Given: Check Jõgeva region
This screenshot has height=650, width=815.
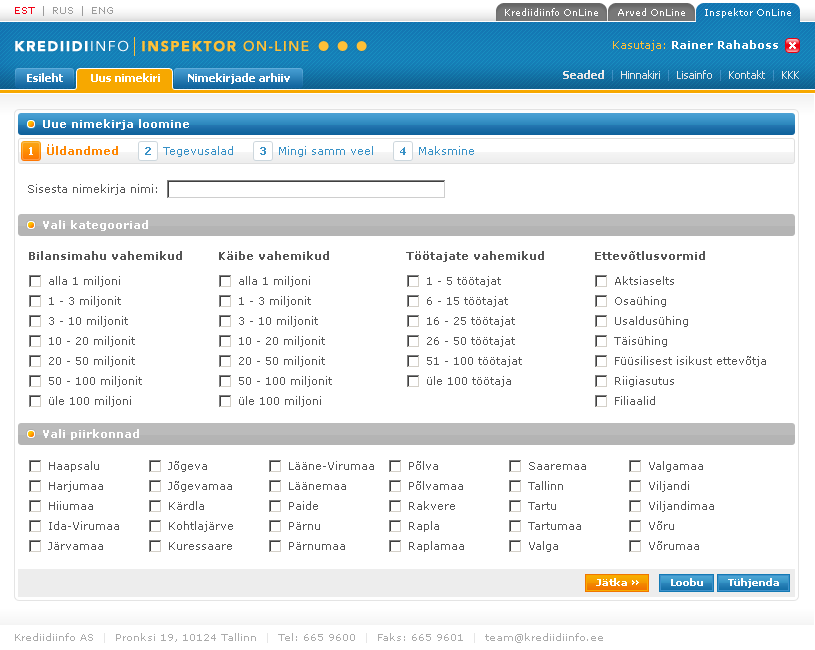Looking at the screenshot, I should [155, 466].
